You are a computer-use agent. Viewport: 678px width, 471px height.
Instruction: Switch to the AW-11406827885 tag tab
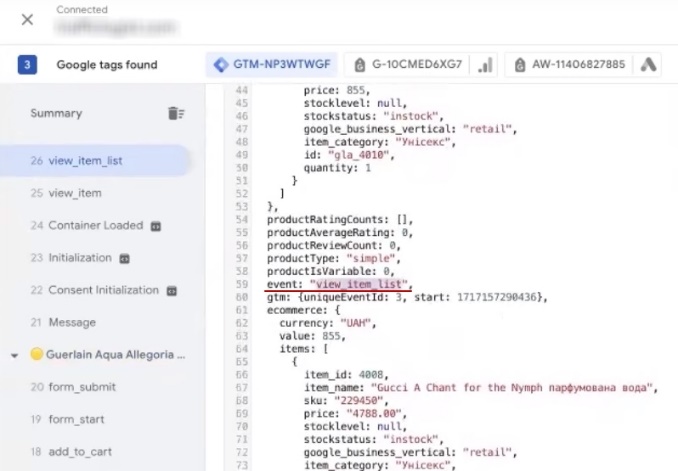(x=566, y=65)
